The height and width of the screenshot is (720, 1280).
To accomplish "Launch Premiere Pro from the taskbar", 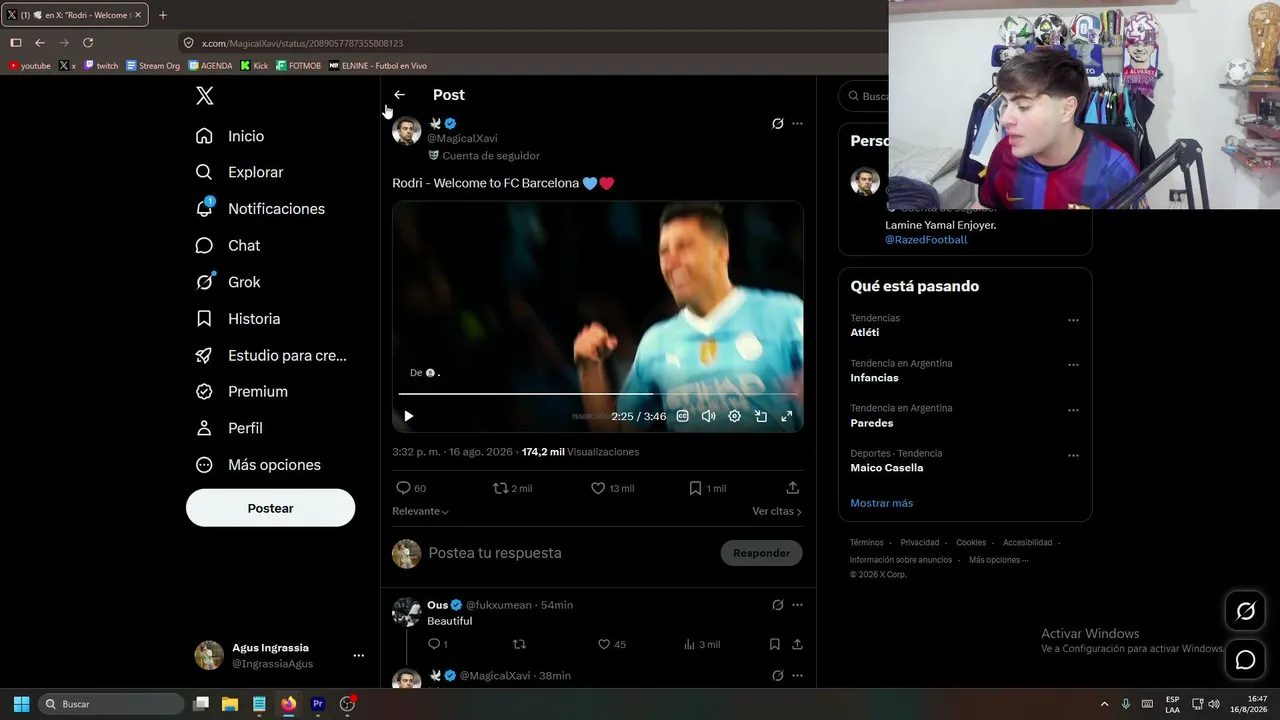I will (x=318, y=704).
